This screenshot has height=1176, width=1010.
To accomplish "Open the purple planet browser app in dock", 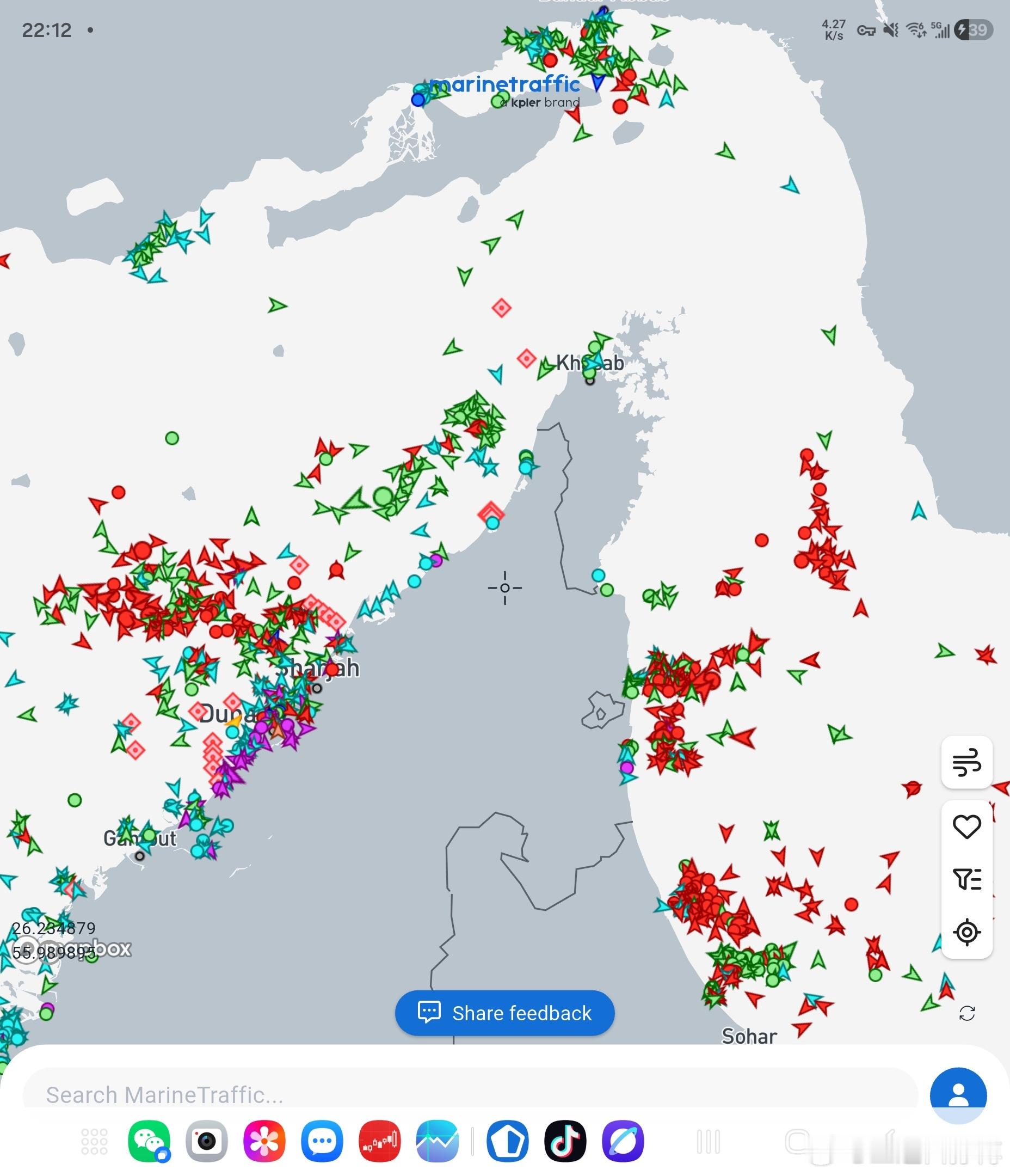I will click(623, 1141).
